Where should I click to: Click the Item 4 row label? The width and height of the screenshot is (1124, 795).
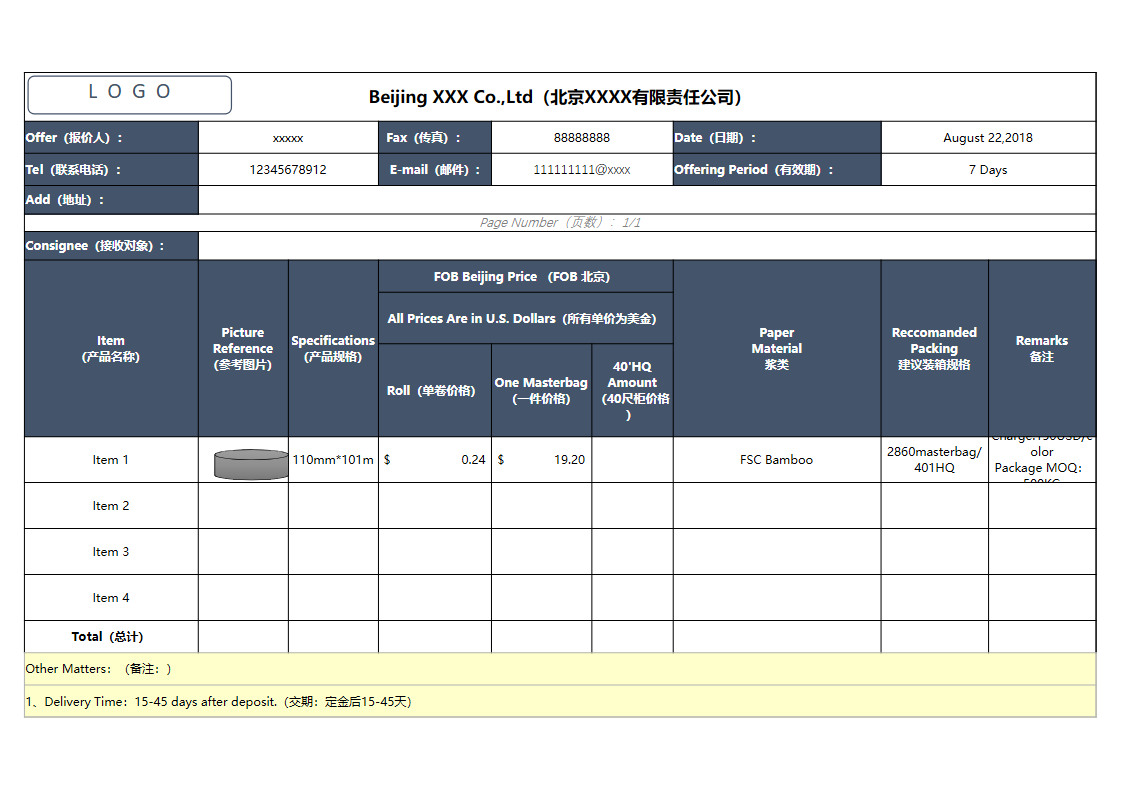coord(111,598)
